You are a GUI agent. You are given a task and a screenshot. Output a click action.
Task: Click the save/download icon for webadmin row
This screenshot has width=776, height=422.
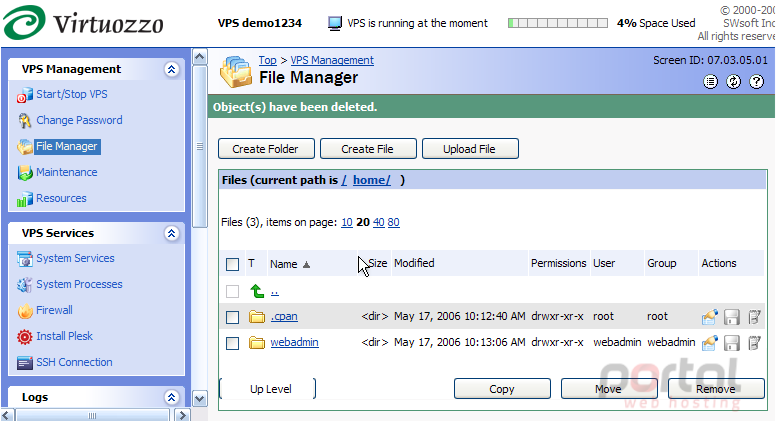(732, 343)
